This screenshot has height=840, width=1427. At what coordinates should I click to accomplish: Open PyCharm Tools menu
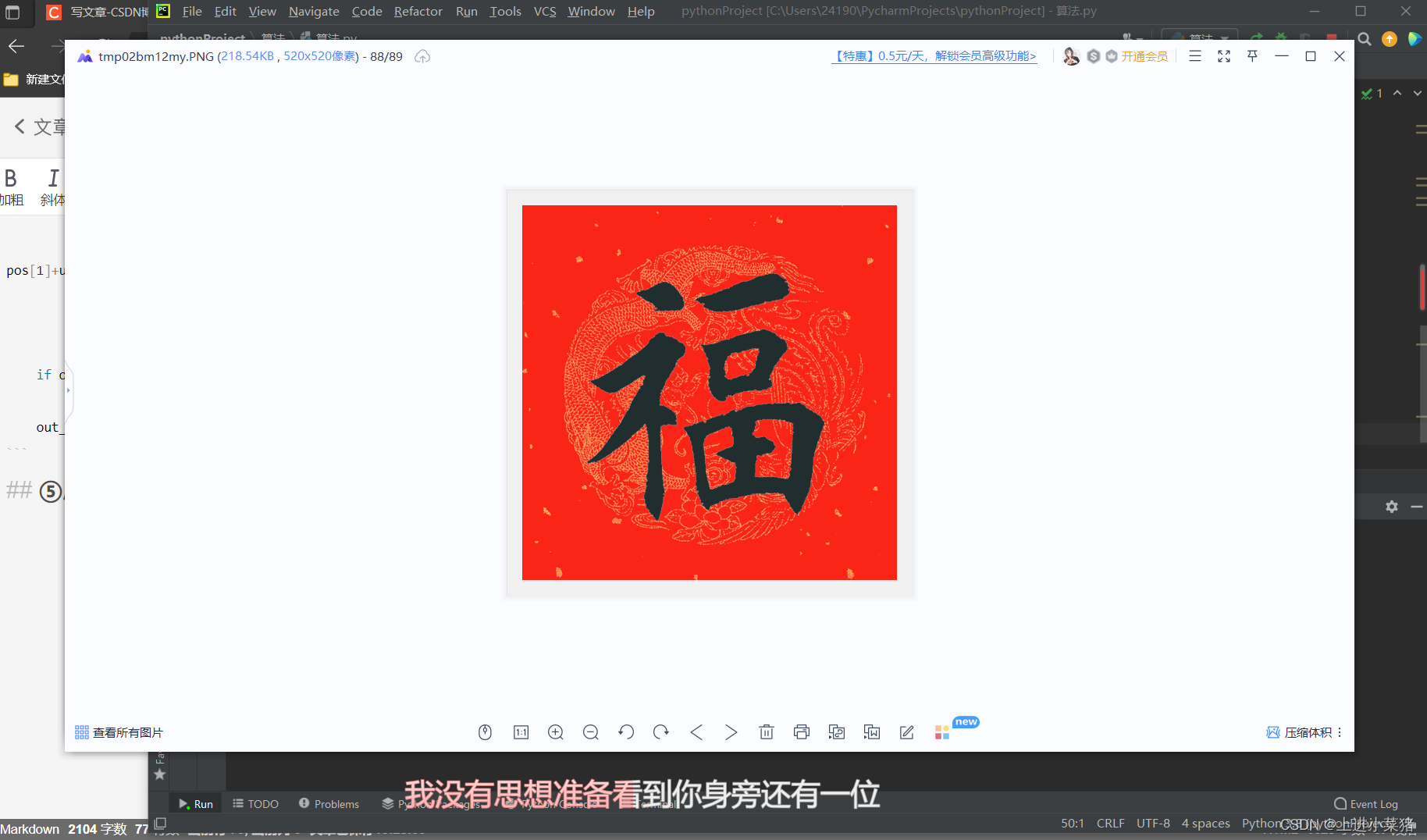tap(505, 11)
